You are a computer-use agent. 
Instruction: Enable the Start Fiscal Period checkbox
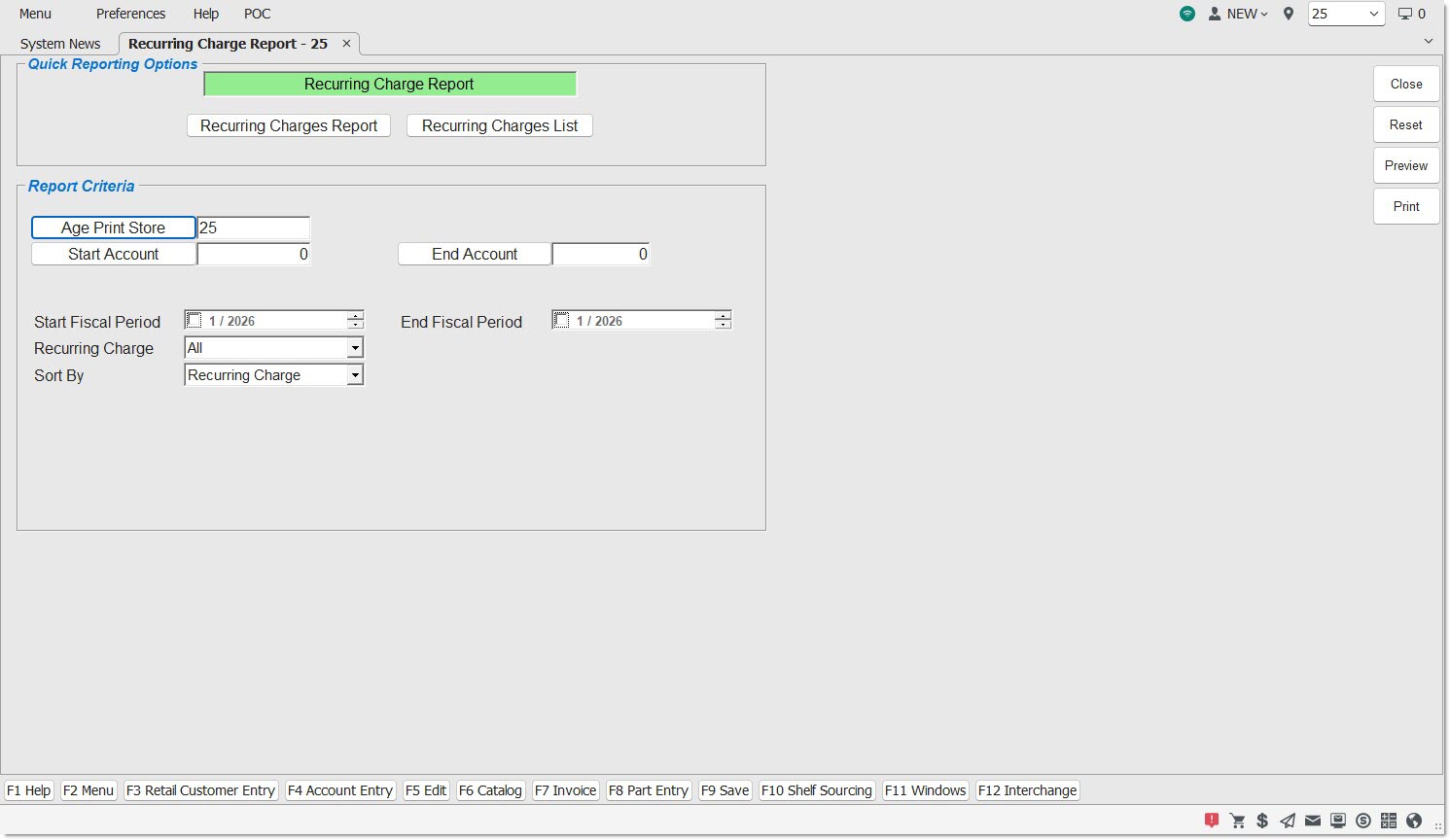tap(195, 321)
